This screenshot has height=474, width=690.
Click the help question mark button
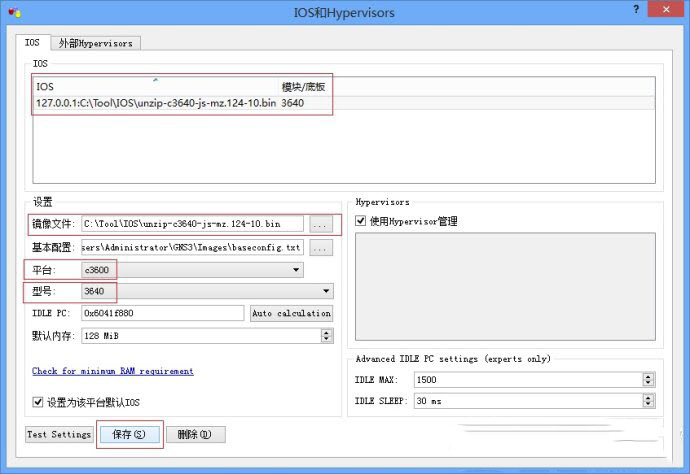[x=636, y=9]
